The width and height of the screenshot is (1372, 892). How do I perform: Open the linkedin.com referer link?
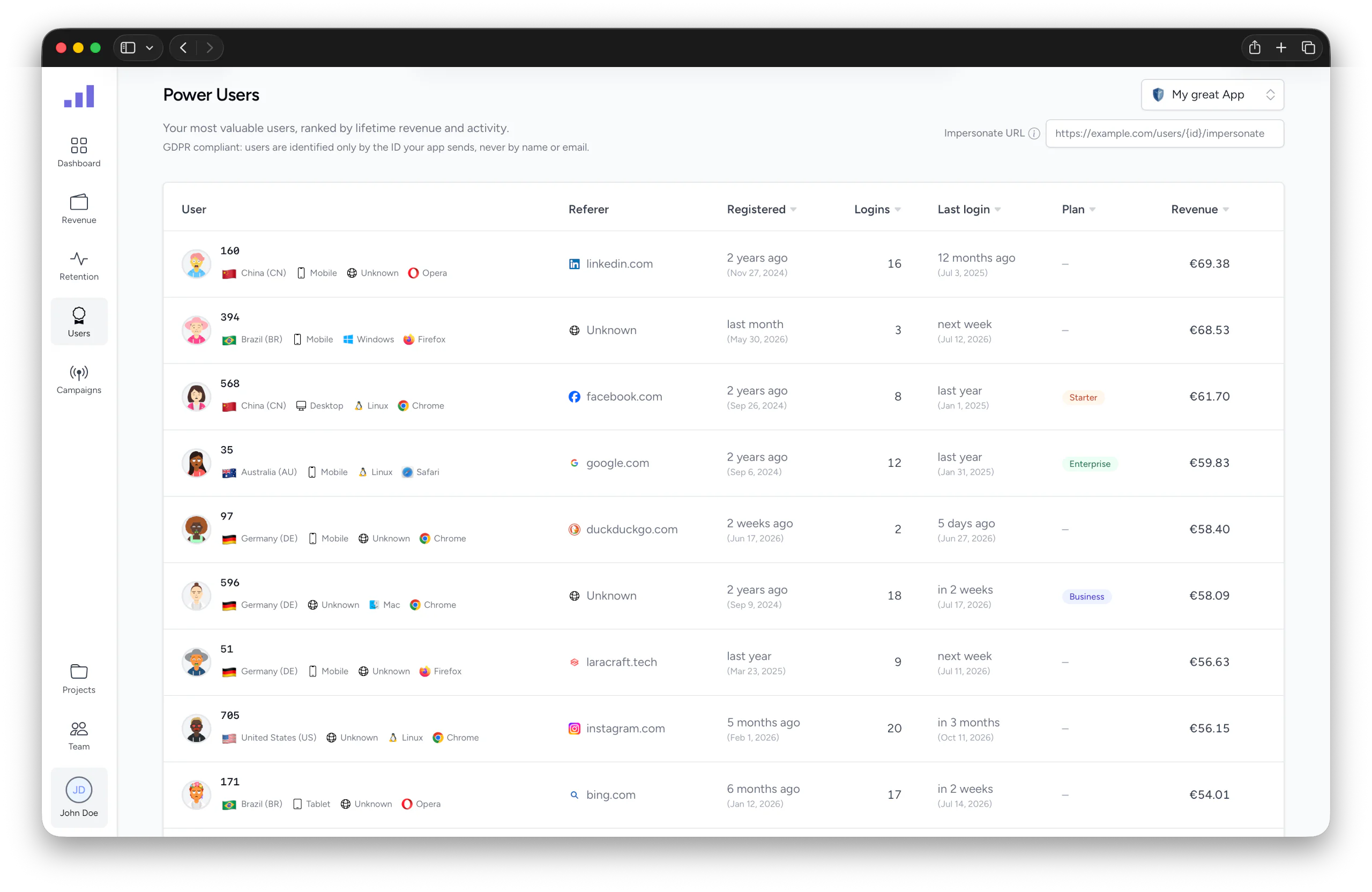(619, 264)
